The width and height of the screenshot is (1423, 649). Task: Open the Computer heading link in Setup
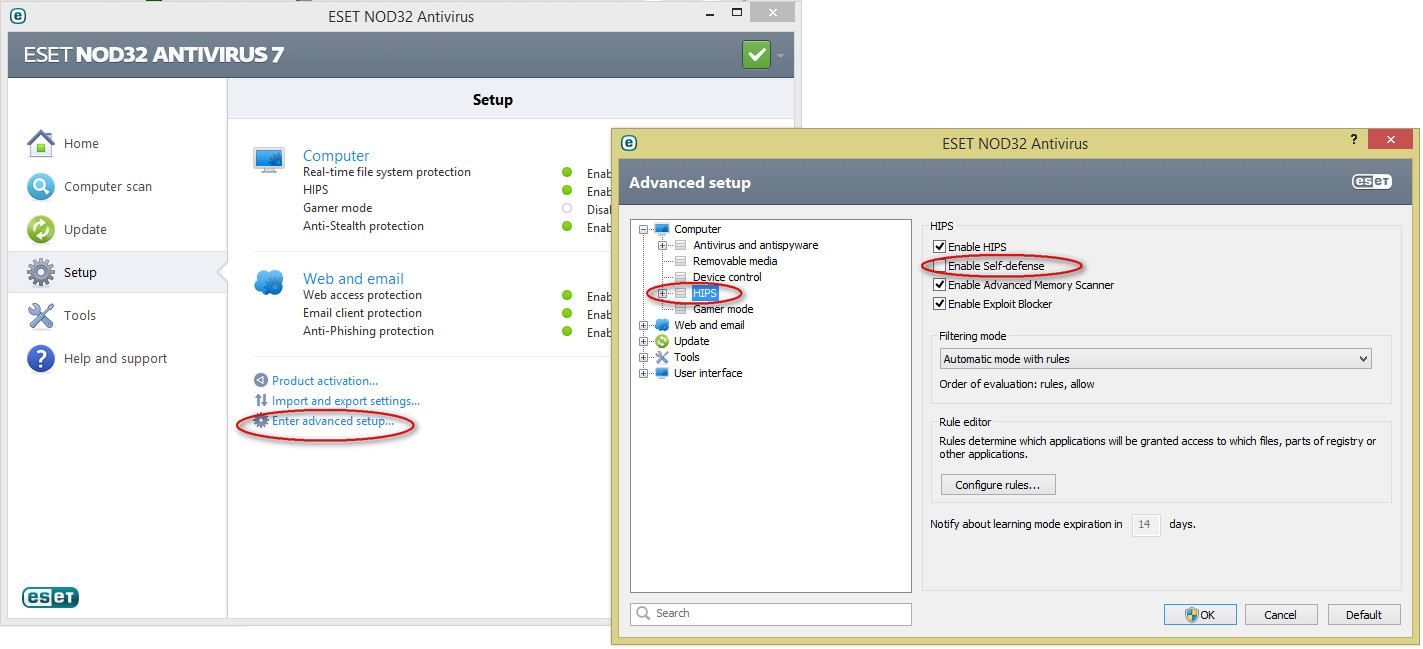click(x=336, y=156)
